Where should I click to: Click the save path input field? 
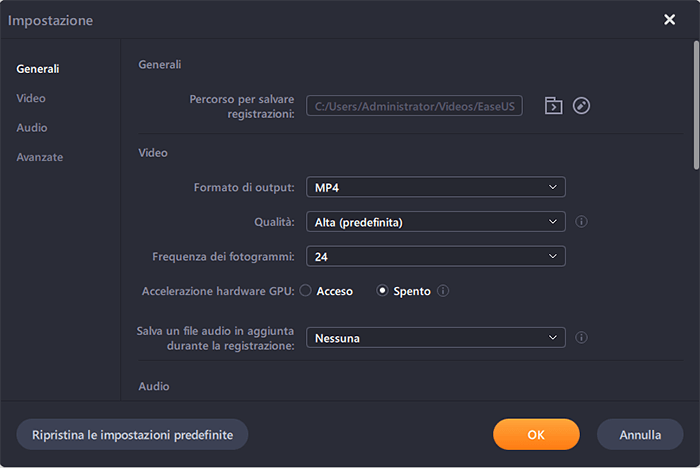[x=414, y=106]
